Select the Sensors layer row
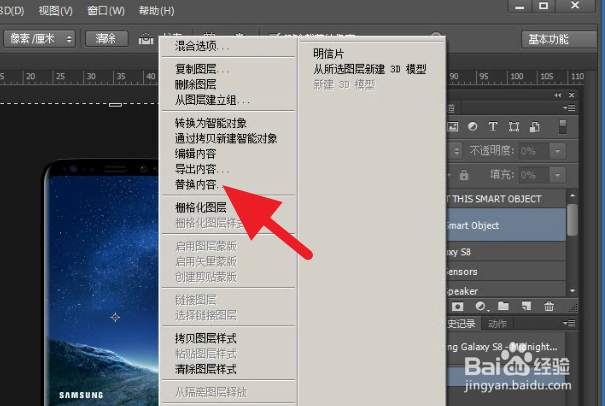 (506, 272)
